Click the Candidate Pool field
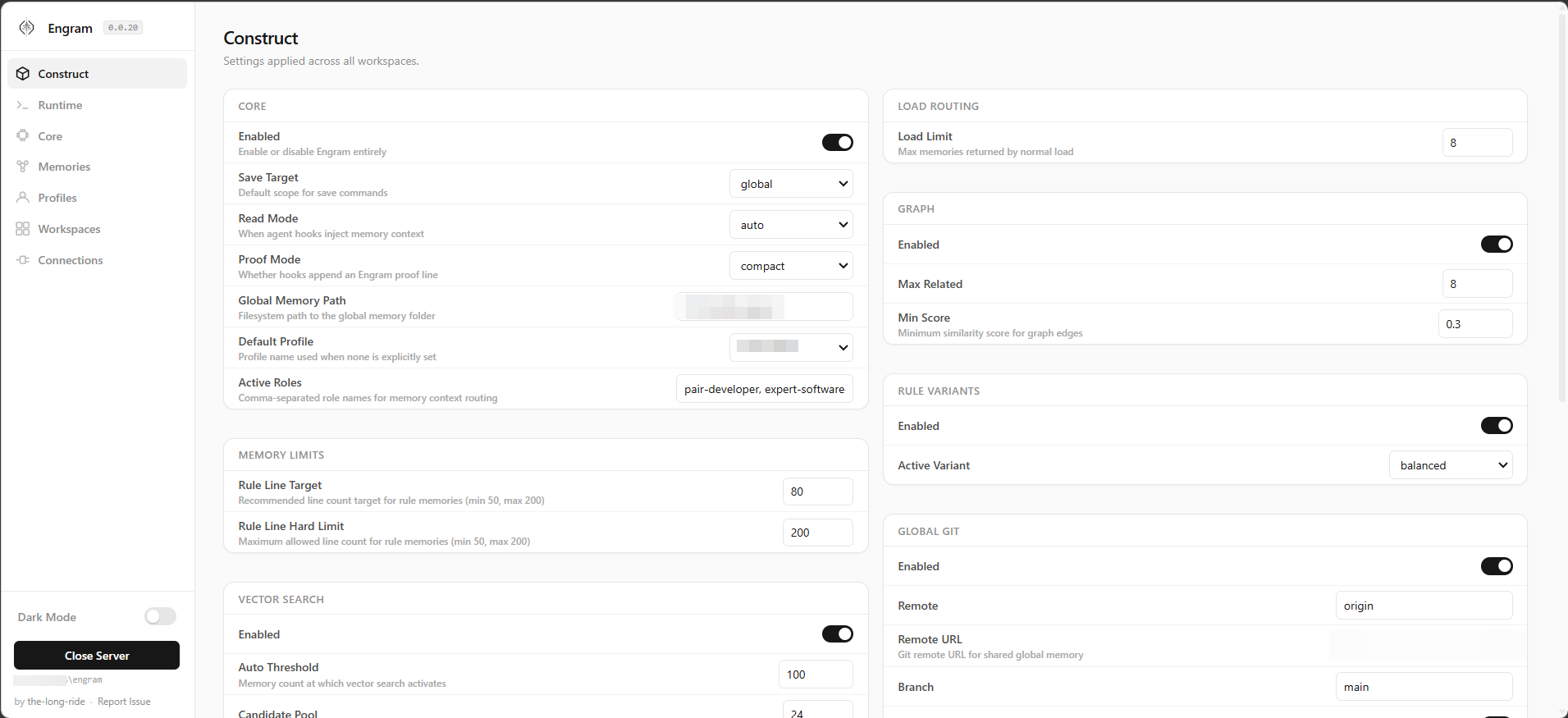Image resolution: width=1568 pixels, height=718 pixels. pos(818,711)
